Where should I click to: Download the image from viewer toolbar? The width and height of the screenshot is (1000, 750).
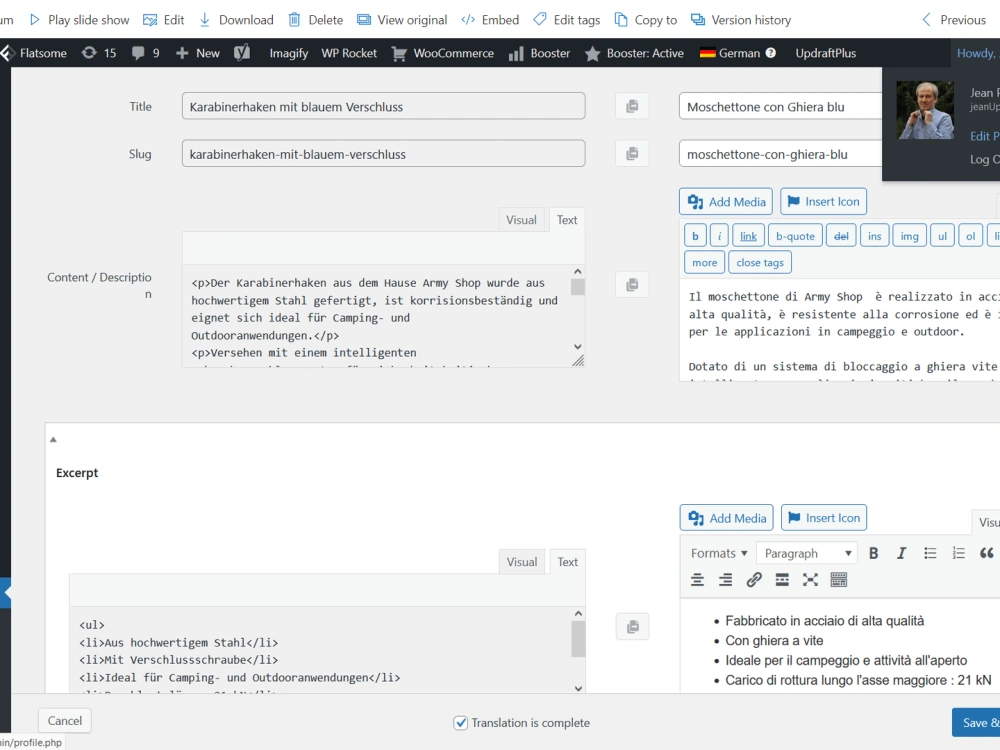click(236, 20)
